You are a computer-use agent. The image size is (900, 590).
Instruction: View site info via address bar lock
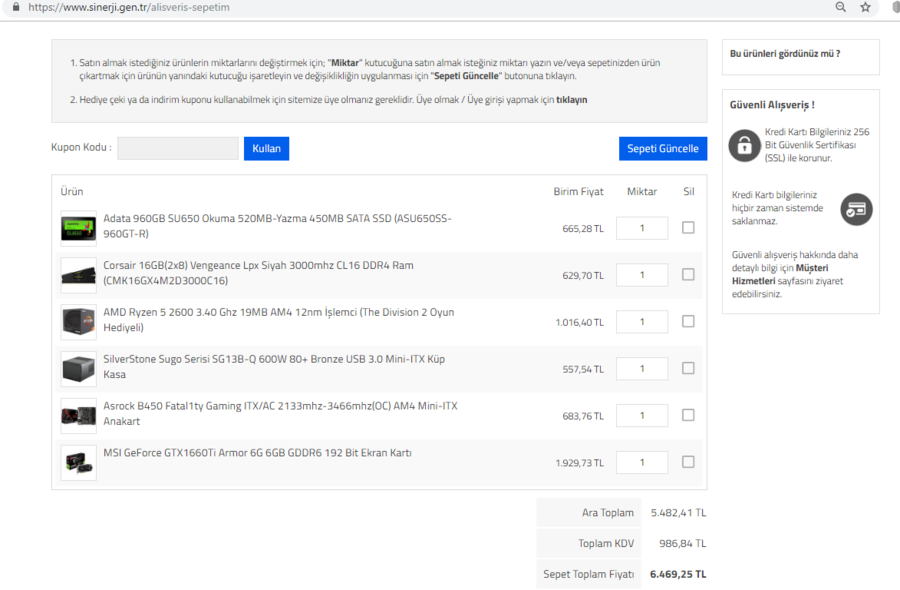pos(17,7)
